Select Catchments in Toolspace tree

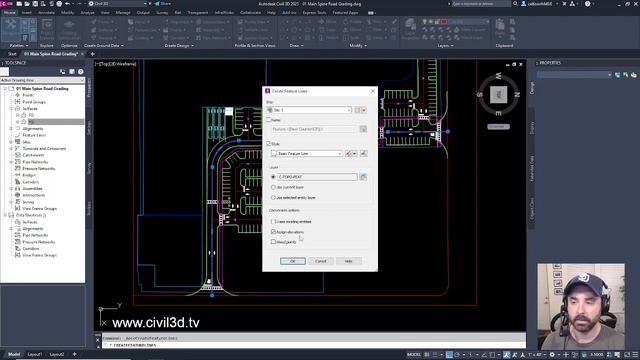tap(33, 155)
